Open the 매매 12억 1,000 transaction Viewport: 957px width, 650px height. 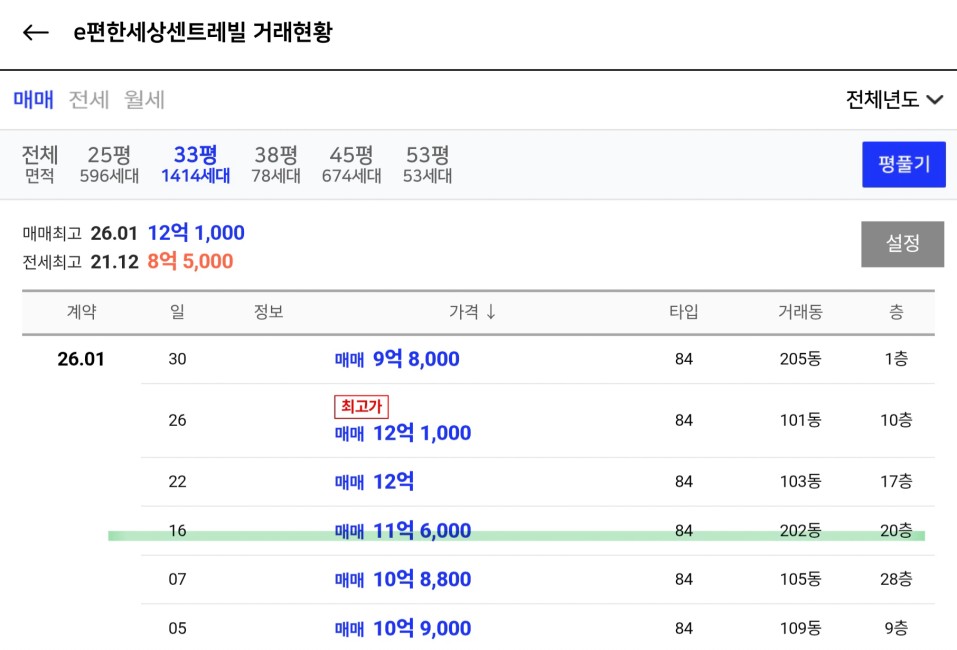click(x=403, y=433)
